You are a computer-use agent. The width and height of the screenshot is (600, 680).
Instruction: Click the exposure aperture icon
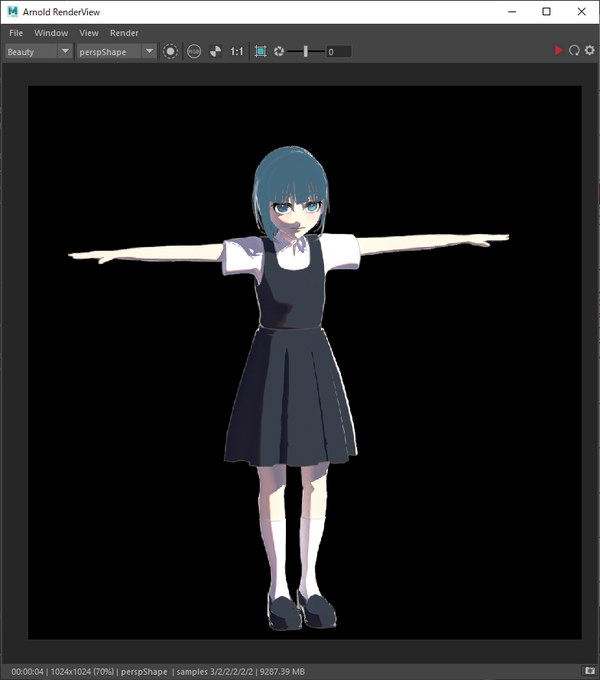click(x=279, y=52)
